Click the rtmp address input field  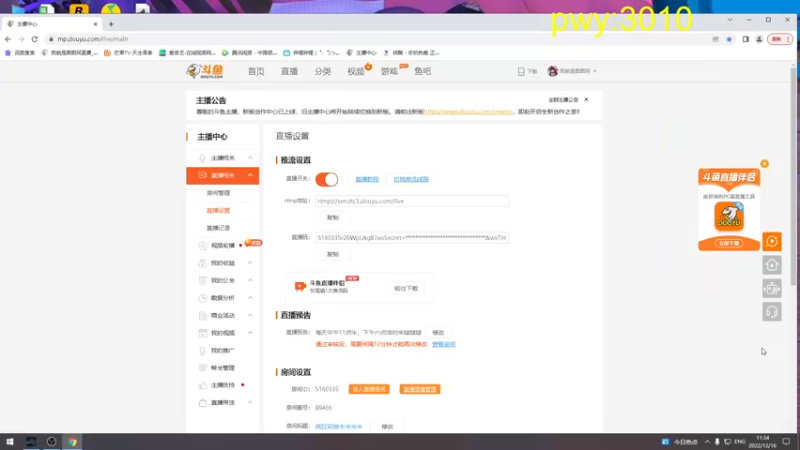tap(412, 201)
